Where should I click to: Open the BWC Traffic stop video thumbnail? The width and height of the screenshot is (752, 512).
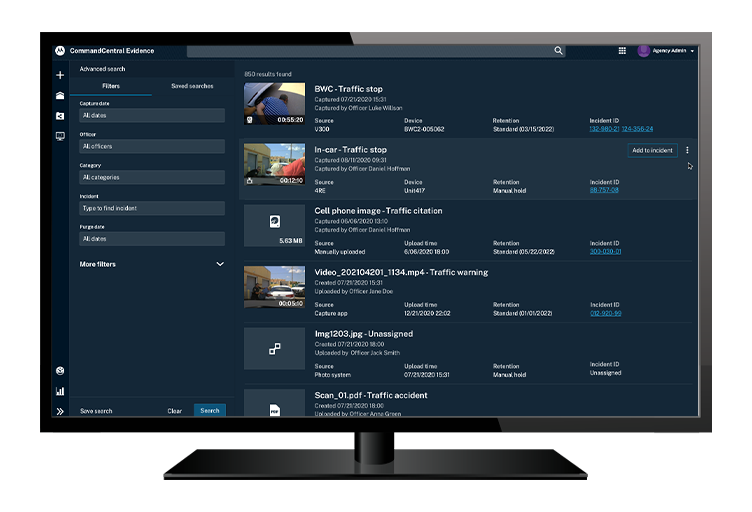[274, 103]
